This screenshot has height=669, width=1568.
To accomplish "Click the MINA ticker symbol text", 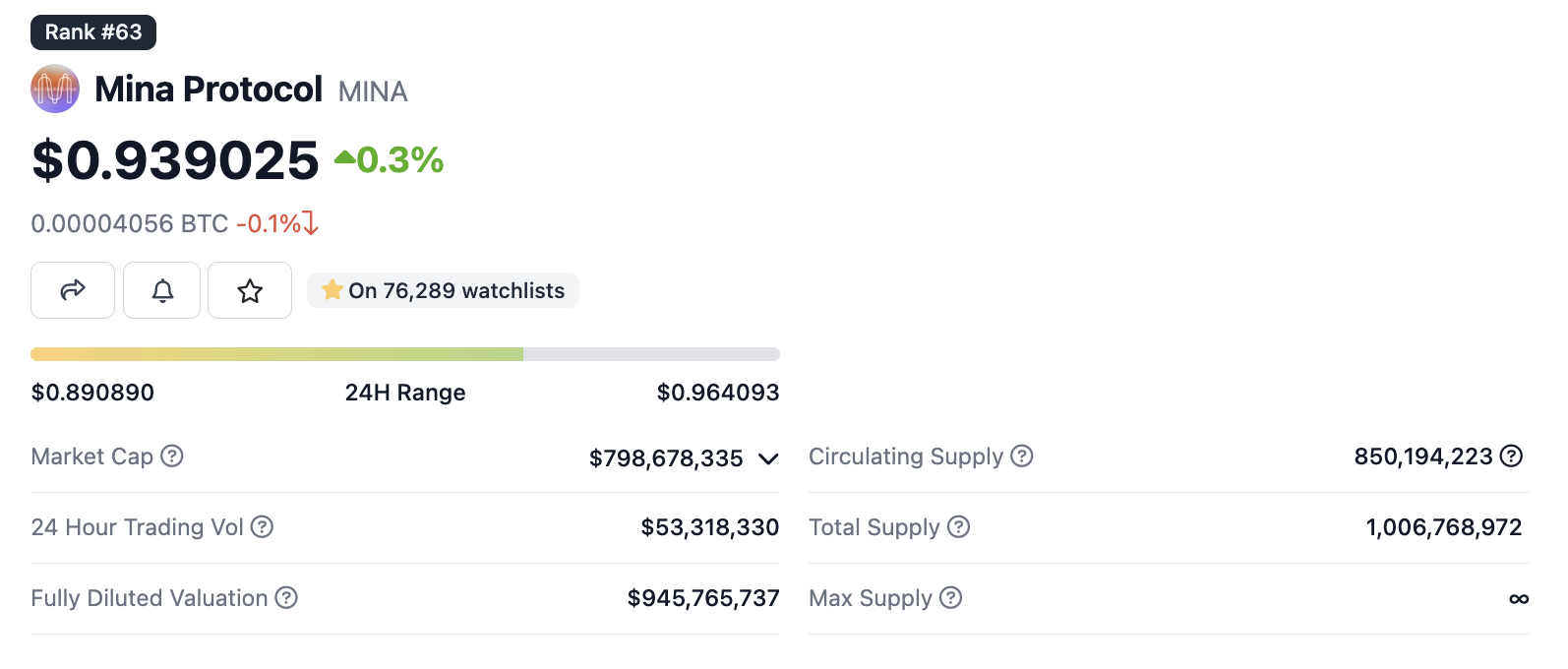I will pyautogui.click(x=373, y=91).
